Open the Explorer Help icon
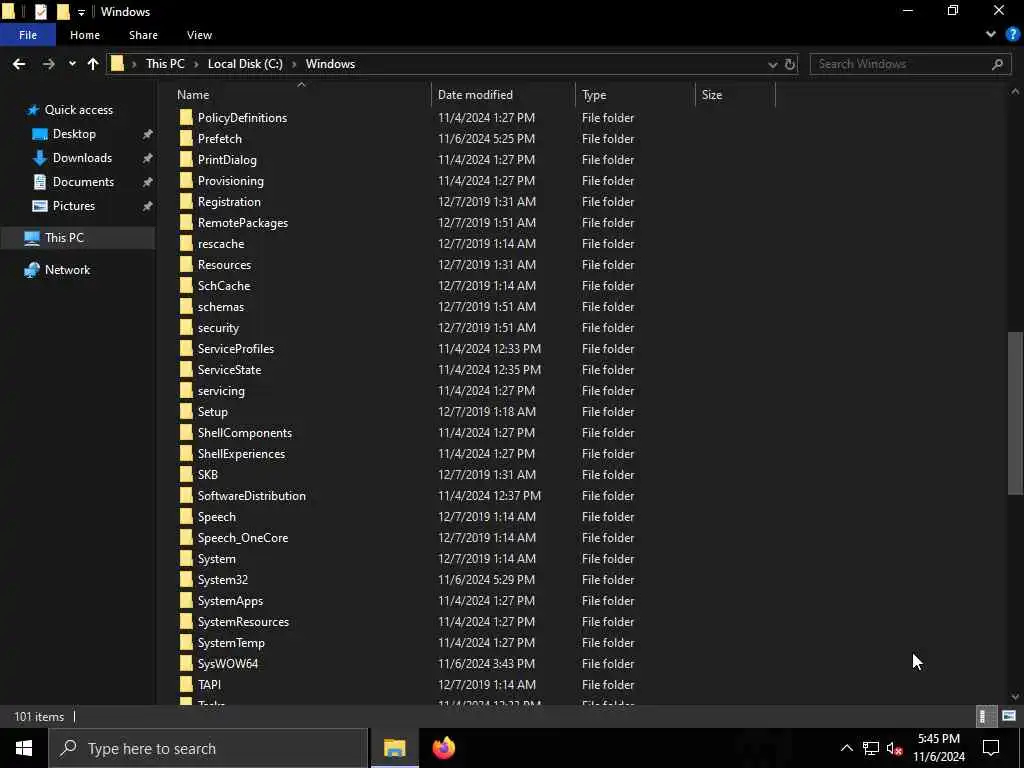 [x=1012, y=35]
